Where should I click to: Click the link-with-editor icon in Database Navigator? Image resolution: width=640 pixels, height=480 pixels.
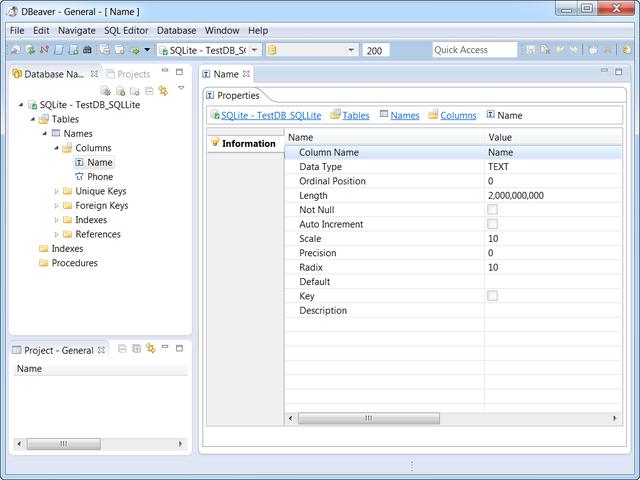click(162, 90)
